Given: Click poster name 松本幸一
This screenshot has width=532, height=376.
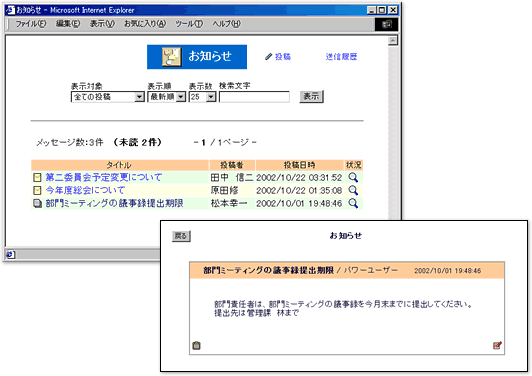Looking at the screenshot, I should [x=229, y=203].
